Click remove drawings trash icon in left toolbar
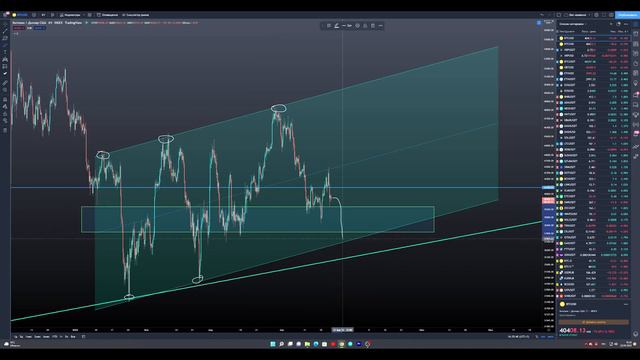640x360 pixels. tap(5, 130)
